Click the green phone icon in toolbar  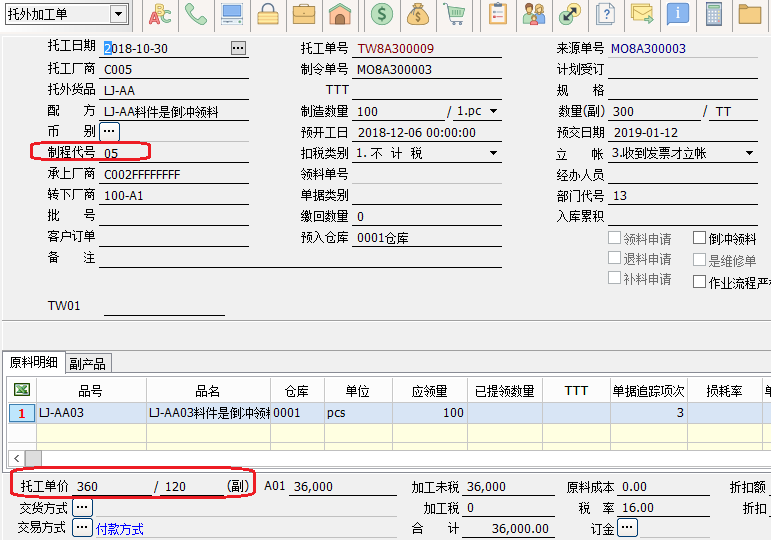click(x=196, y=14)
